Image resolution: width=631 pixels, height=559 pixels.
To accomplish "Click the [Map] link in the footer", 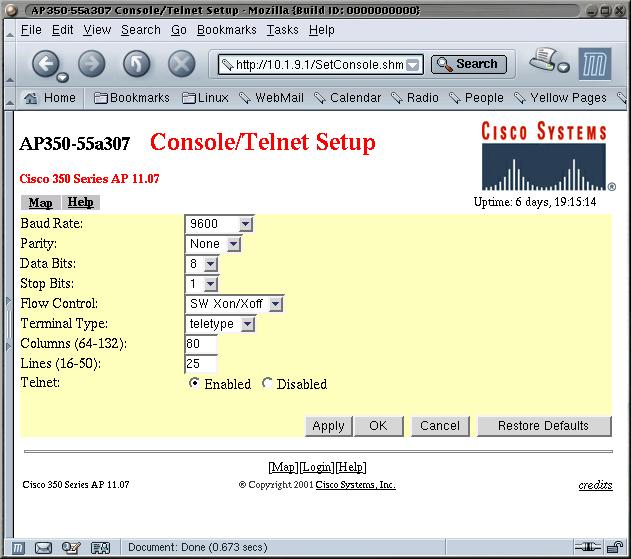I will tap(284, 467).
